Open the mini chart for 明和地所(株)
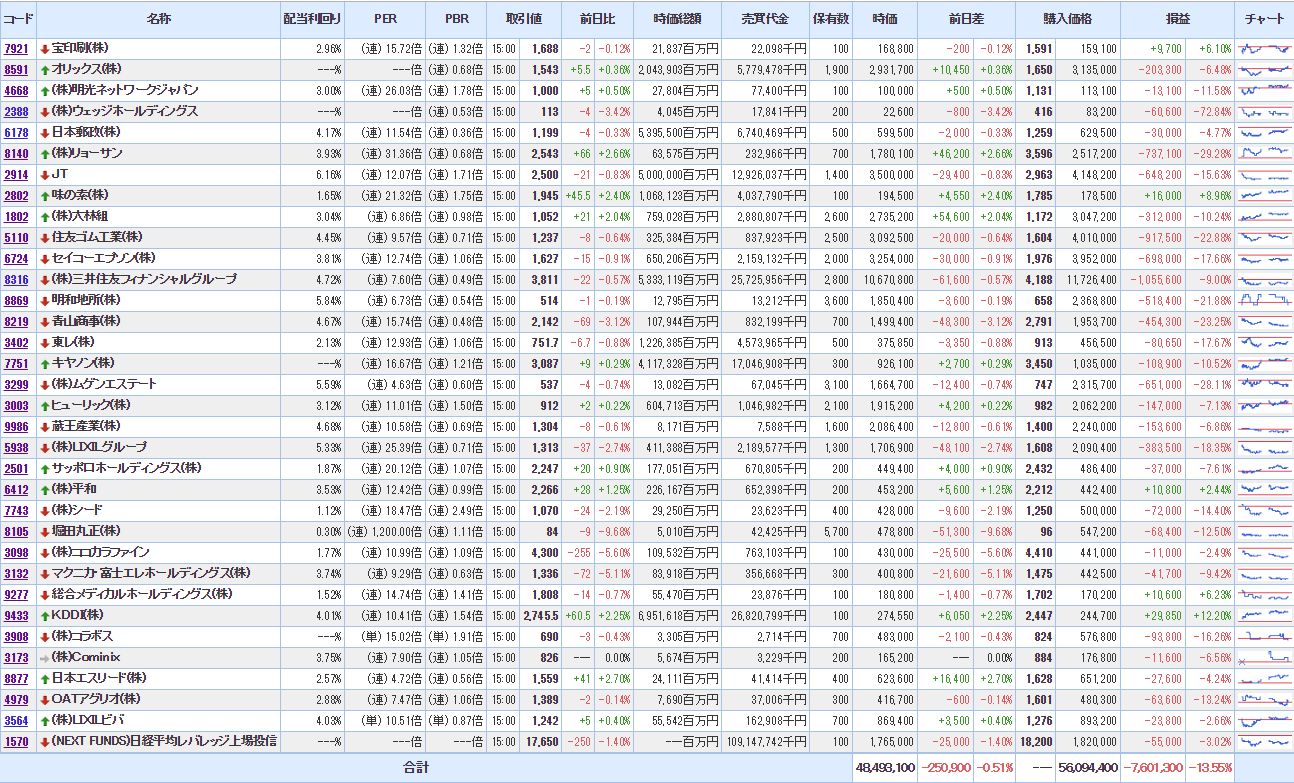The width and height of the screenshot is (1294, 783). (x=1264, y=300)
